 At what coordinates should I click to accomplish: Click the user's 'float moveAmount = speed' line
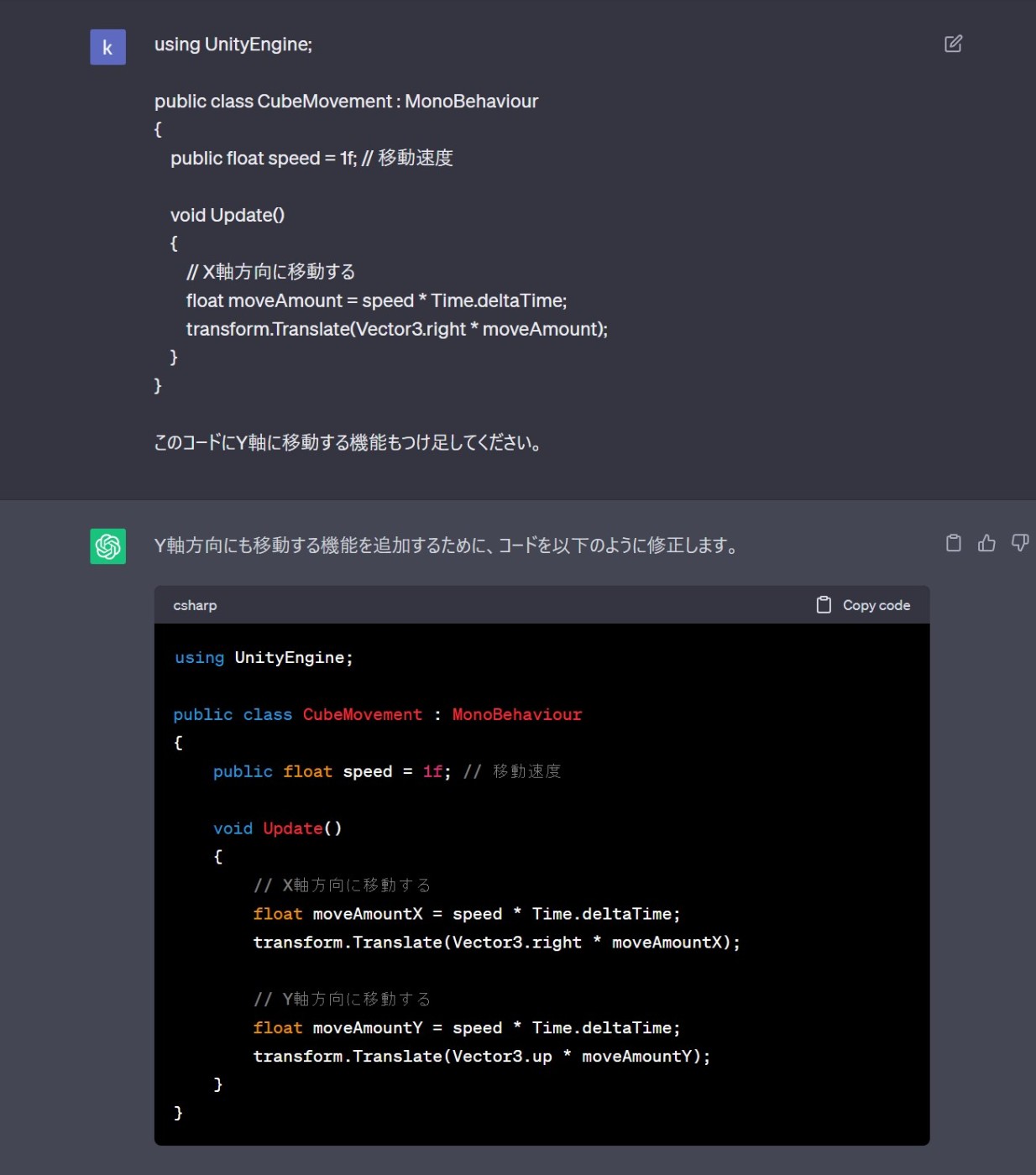coord(376,300)
